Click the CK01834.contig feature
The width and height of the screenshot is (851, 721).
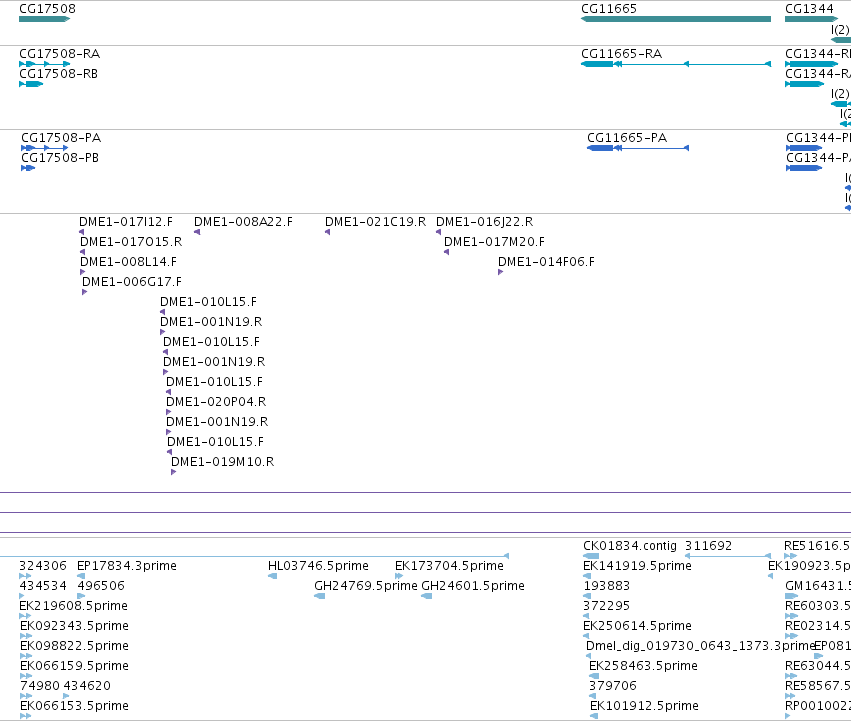click(x=591, y=556)
